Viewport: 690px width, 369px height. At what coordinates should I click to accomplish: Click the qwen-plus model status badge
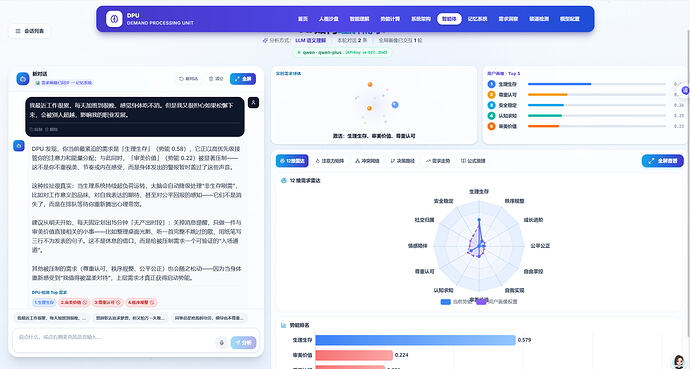342,52
